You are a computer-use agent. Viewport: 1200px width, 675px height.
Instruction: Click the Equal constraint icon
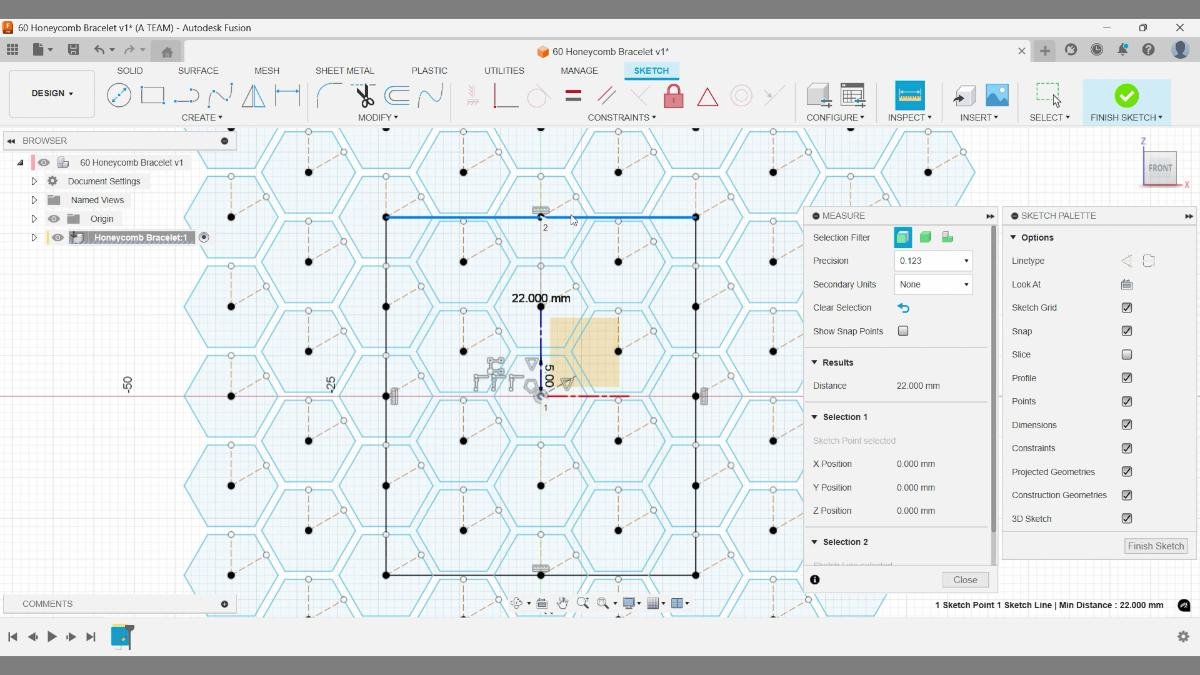[x=572, y=93]
